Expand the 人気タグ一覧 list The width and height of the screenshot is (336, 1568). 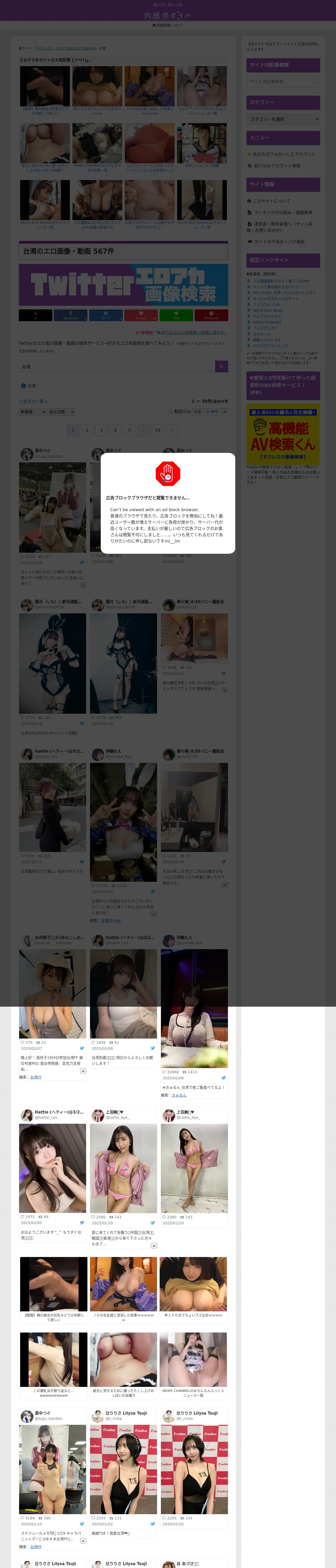(33, 401)
